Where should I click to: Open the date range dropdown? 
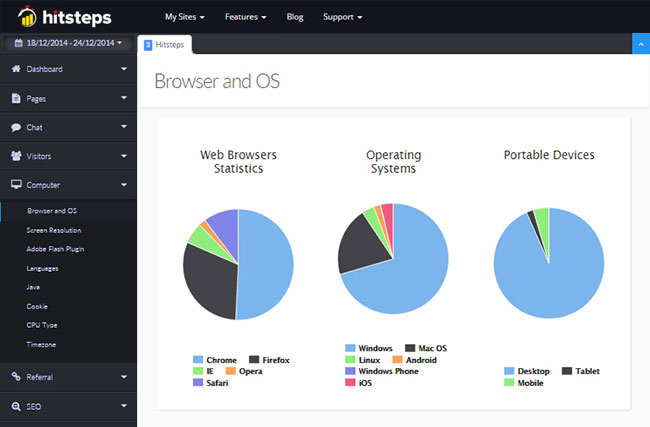coord(68,44)
